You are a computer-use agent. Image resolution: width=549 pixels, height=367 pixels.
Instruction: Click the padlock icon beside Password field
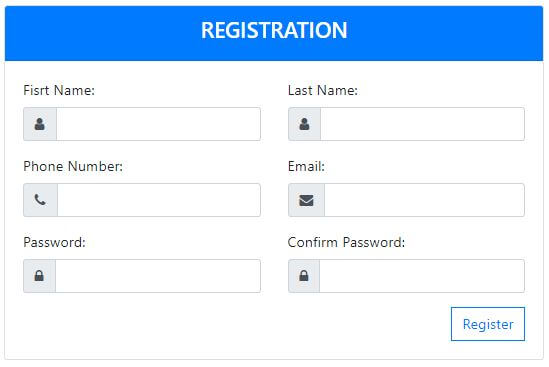pos(39,276)
